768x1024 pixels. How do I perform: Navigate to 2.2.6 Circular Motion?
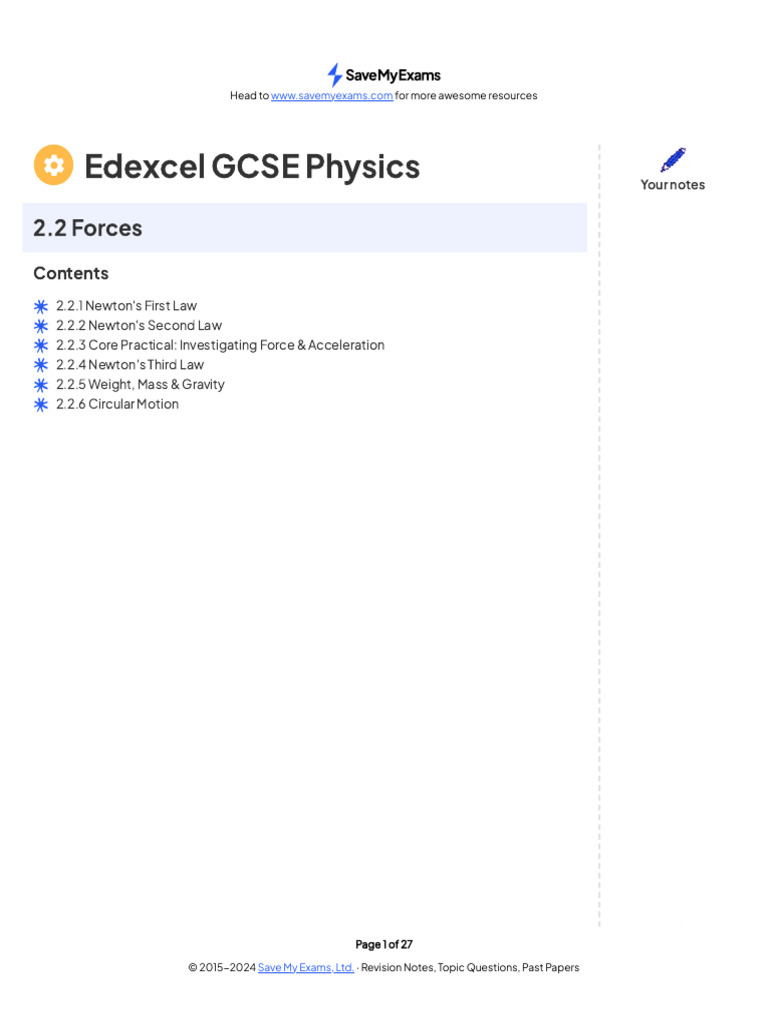(117, 404)
